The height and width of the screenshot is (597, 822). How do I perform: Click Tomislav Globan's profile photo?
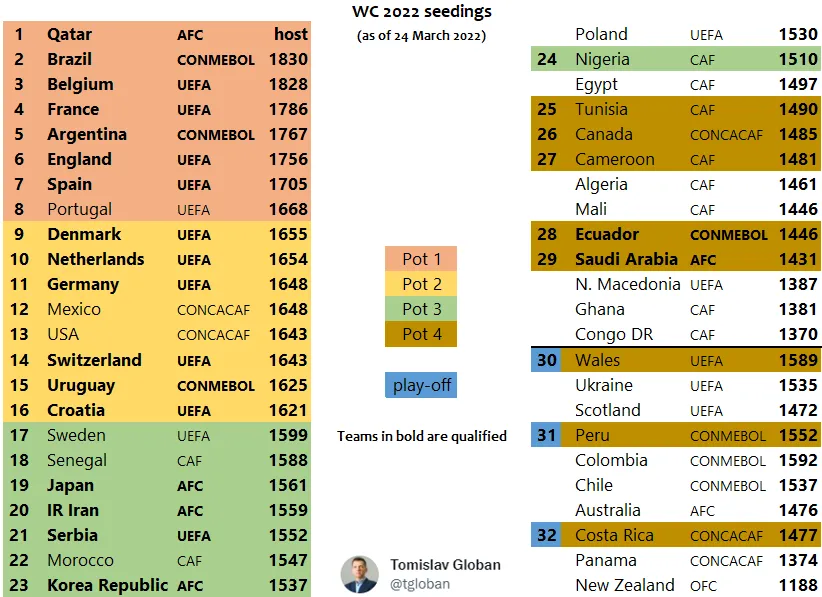tap(359, 574)
